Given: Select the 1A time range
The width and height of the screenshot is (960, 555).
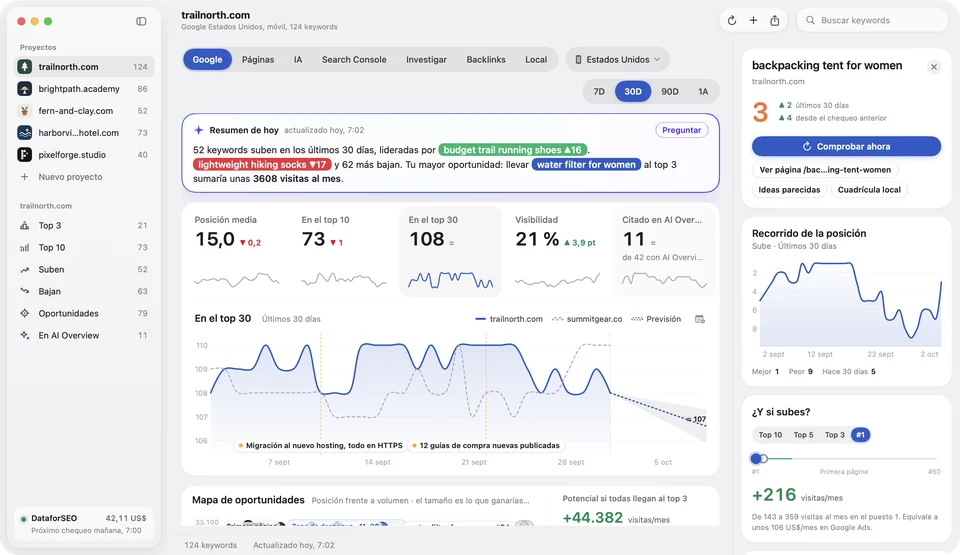Looking at the screenshot, I should pyautogui.click(x=703, y=91).
